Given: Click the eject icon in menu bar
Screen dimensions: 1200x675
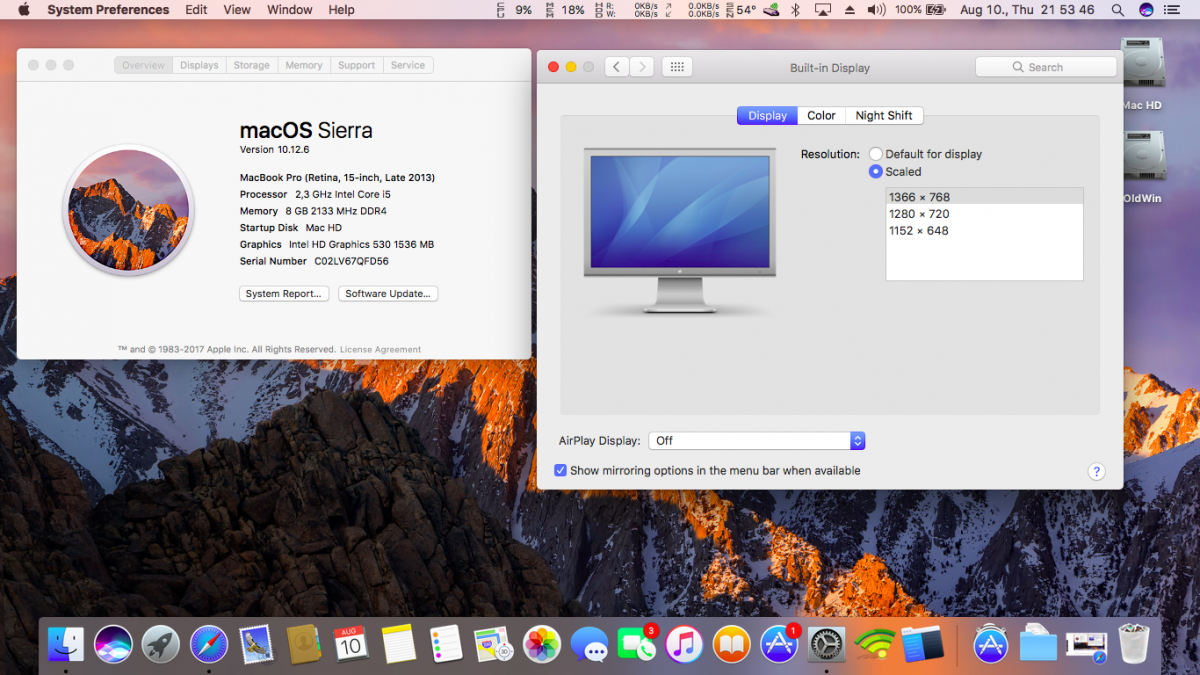Looking at the screenshot, I should [x=850, y=10].
